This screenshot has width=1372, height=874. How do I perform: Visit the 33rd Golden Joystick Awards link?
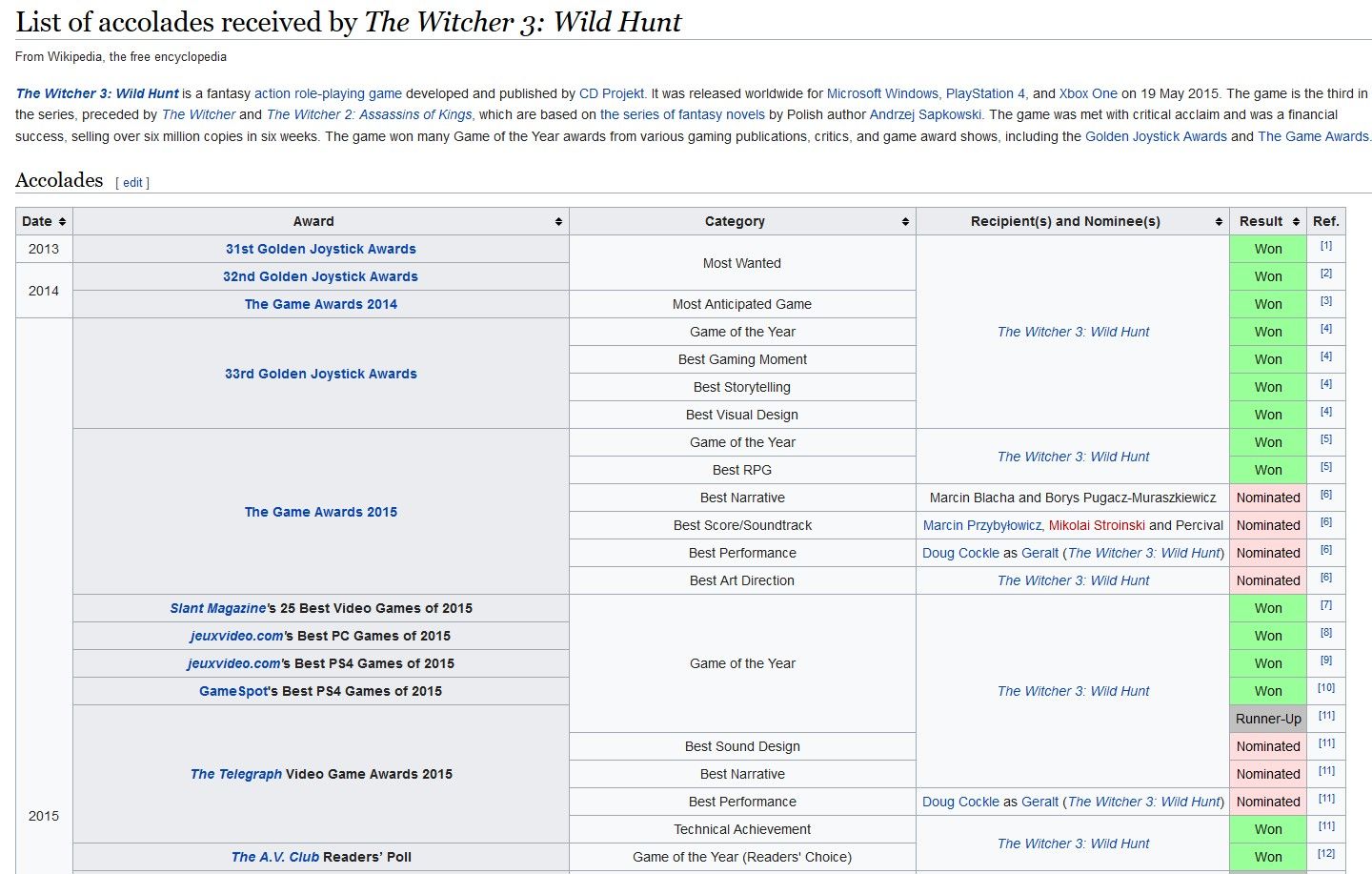point(321,374)
